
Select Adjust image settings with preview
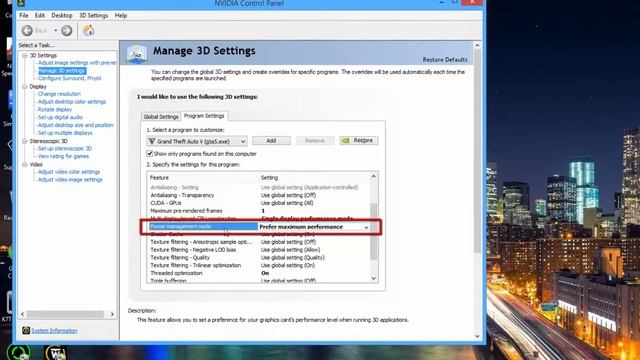coord(77,63)
